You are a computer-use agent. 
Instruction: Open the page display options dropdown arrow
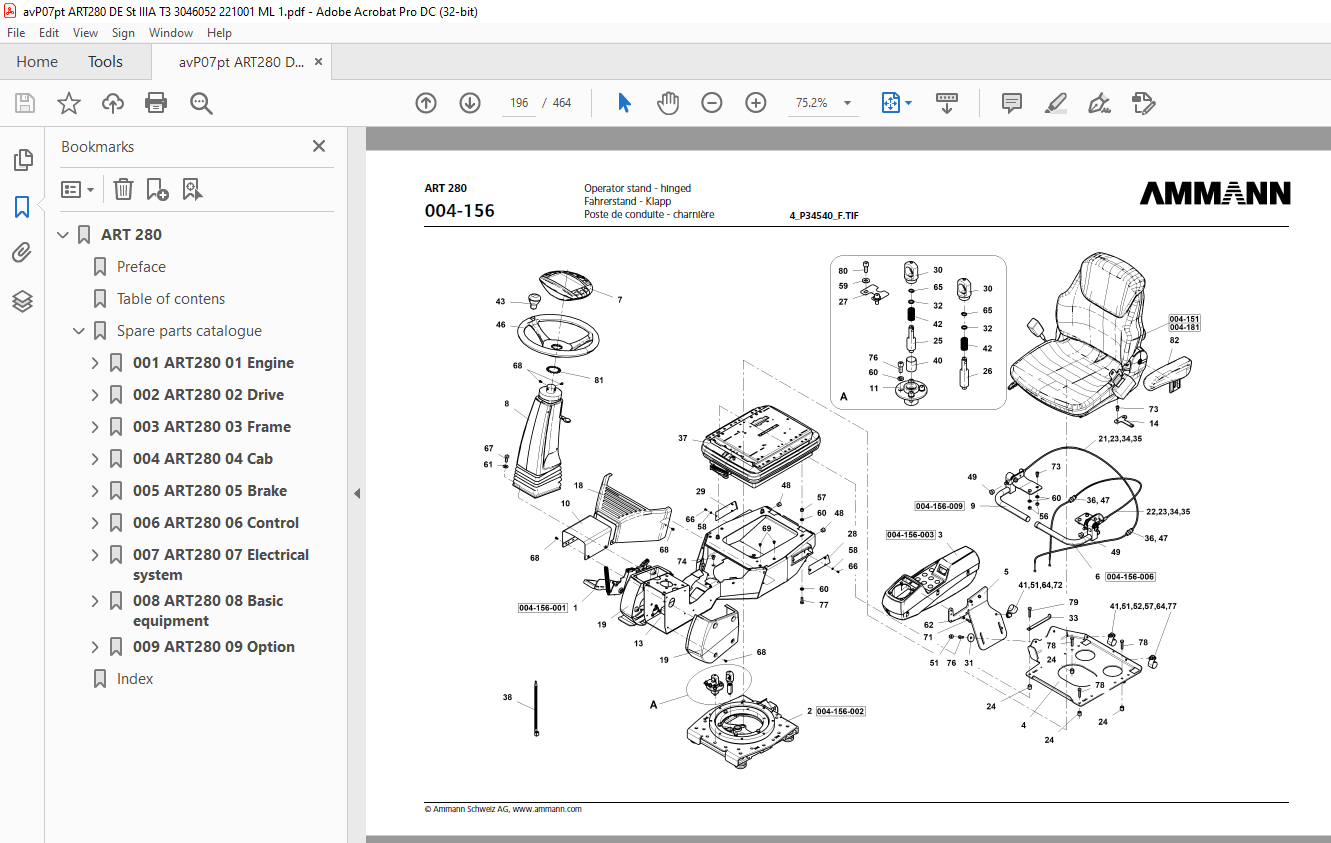908,103
